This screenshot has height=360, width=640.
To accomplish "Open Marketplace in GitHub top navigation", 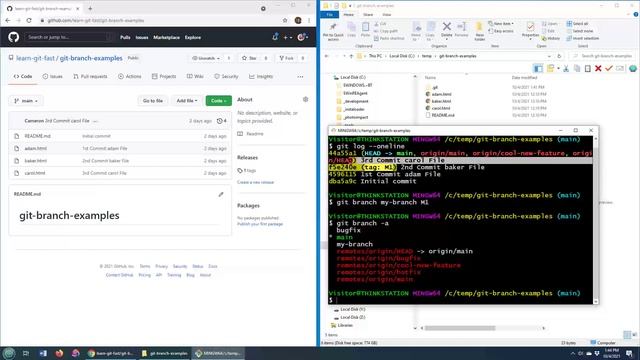I will coord(166,38).
